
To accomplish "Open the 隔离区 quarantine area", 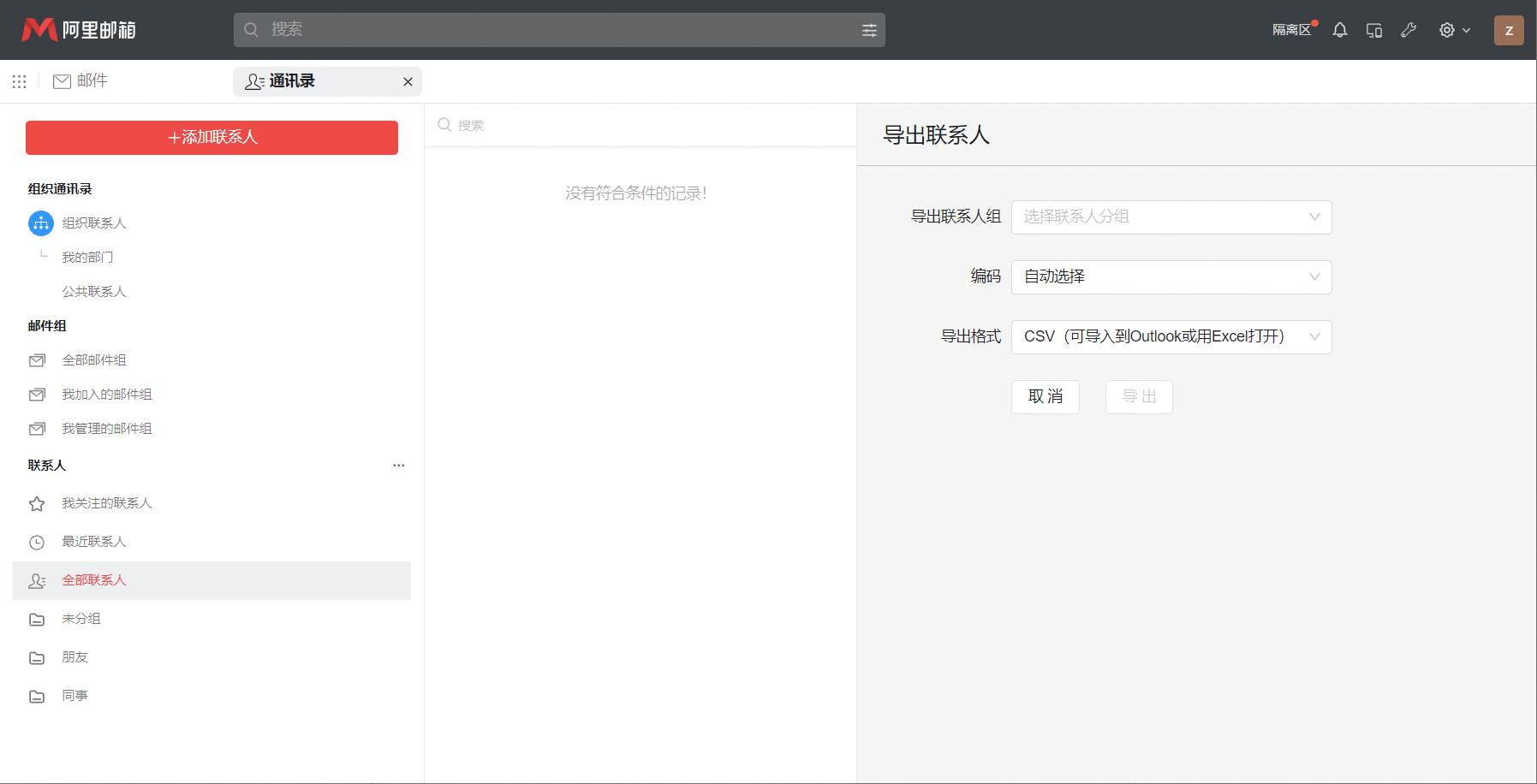I will point(1291,30).
